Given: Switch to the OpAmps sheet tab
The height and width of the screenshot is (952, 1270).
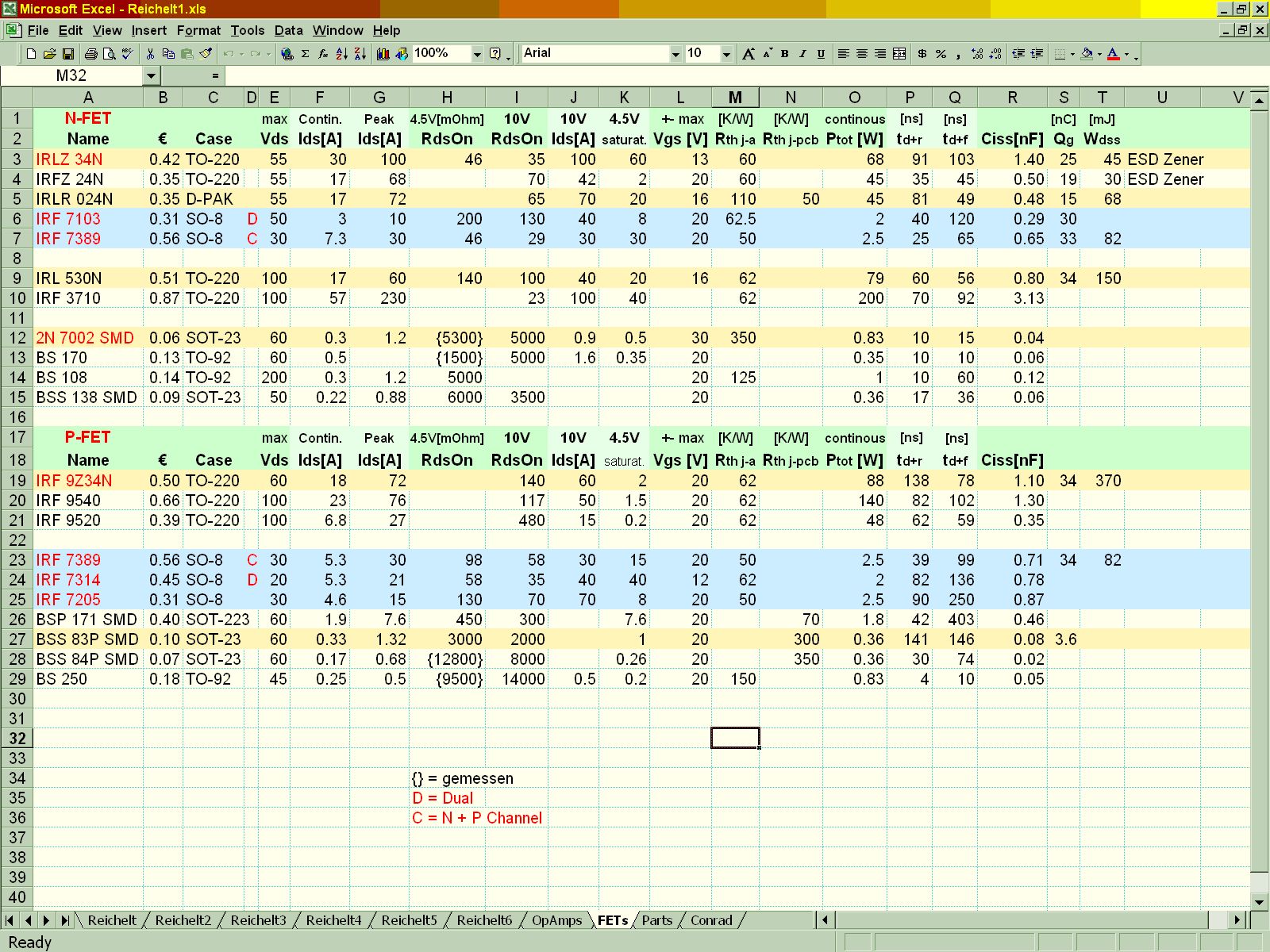Looking at the screenshot, I should (556, 920).
